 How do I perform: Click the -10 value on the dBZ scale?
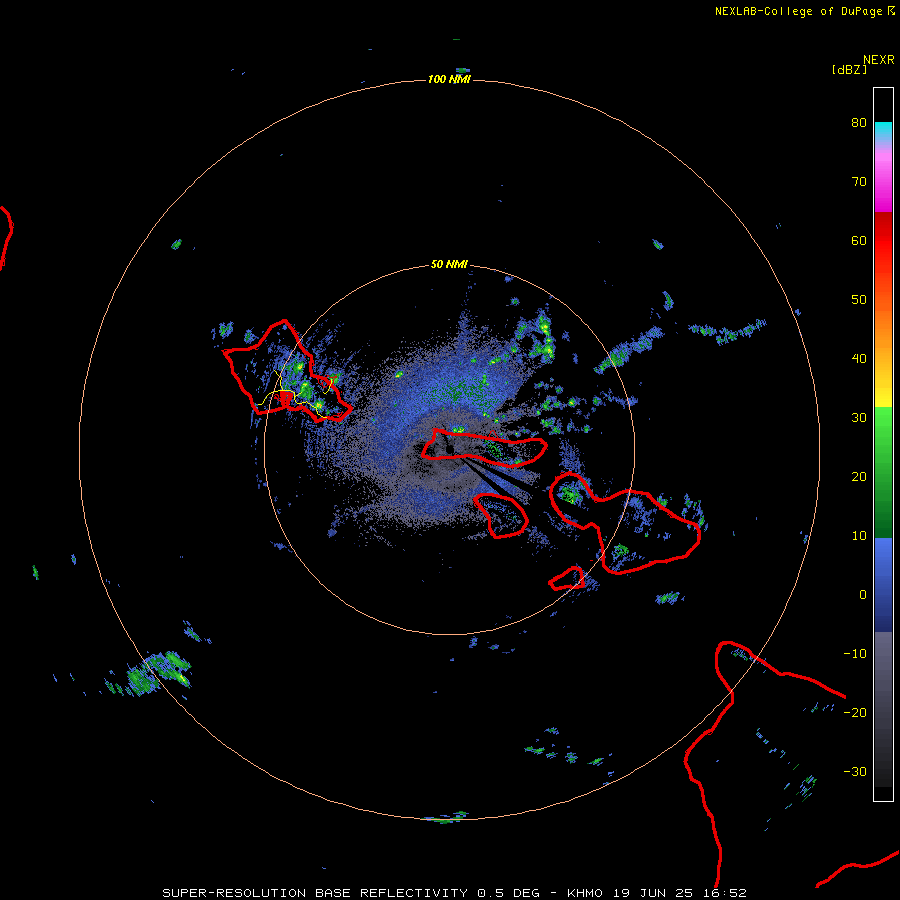(855, 654)
